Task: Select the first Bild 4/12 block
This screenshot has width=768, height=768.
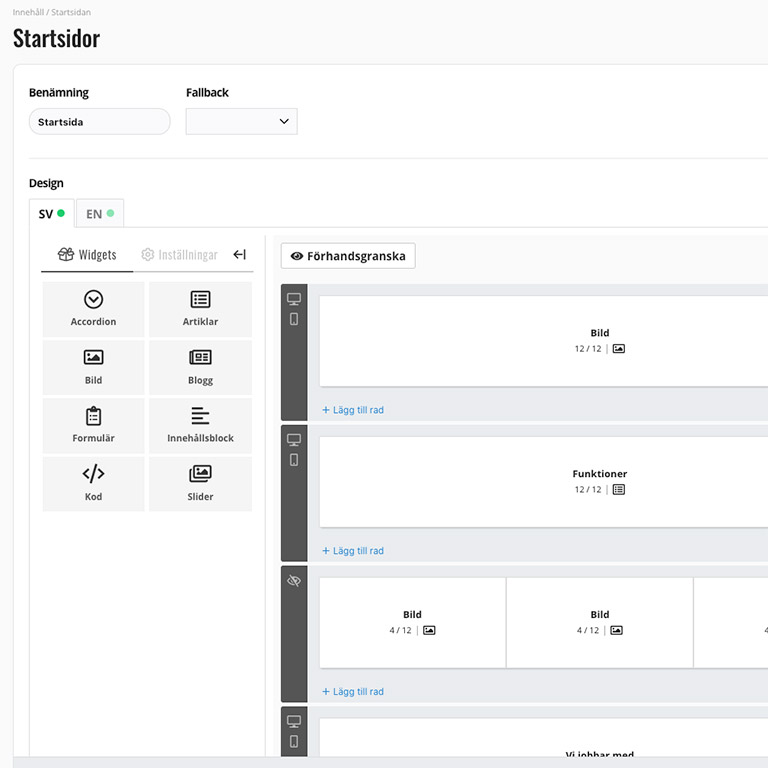Action: (x=412, y=623)
